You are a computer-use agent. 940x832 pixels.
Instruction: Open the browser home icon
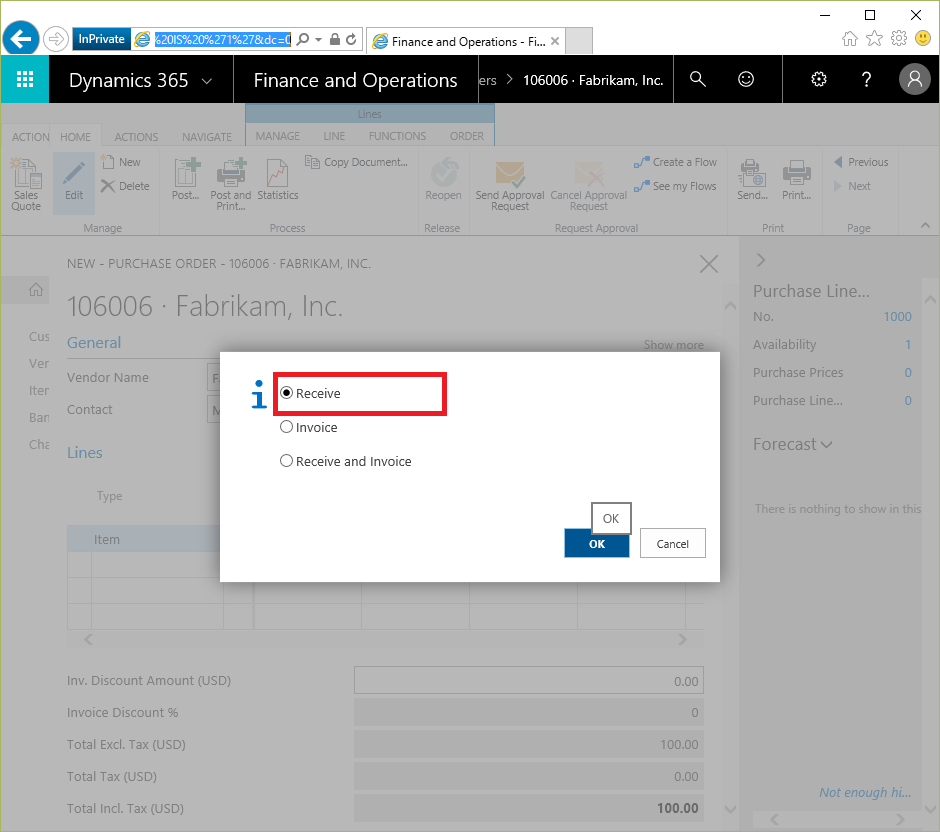pos(849,38)
